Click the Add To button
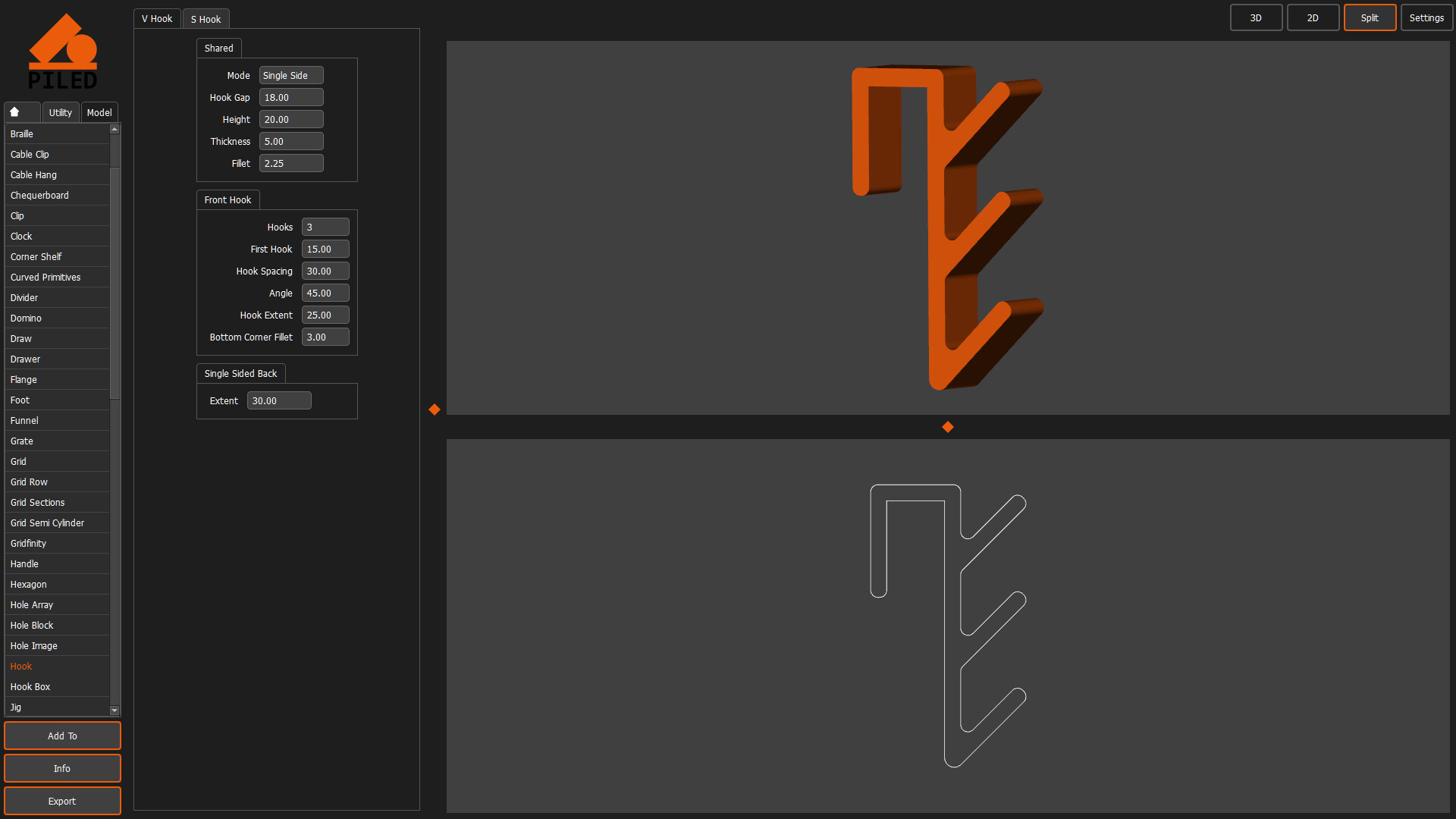This screenshot has width=1456, height=819. click(x=62, y=736)
